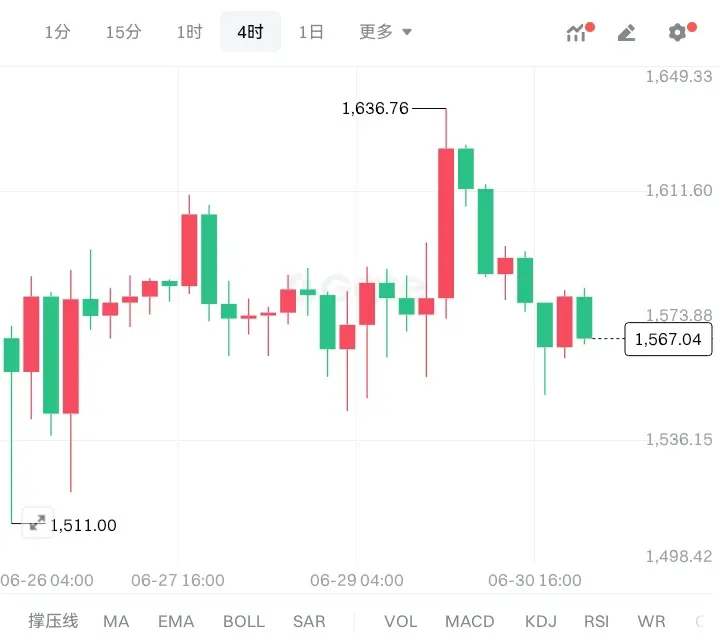Open the 更多 timeframe dropdown
This screenshot has width=720, height=635.
(385, 32)
